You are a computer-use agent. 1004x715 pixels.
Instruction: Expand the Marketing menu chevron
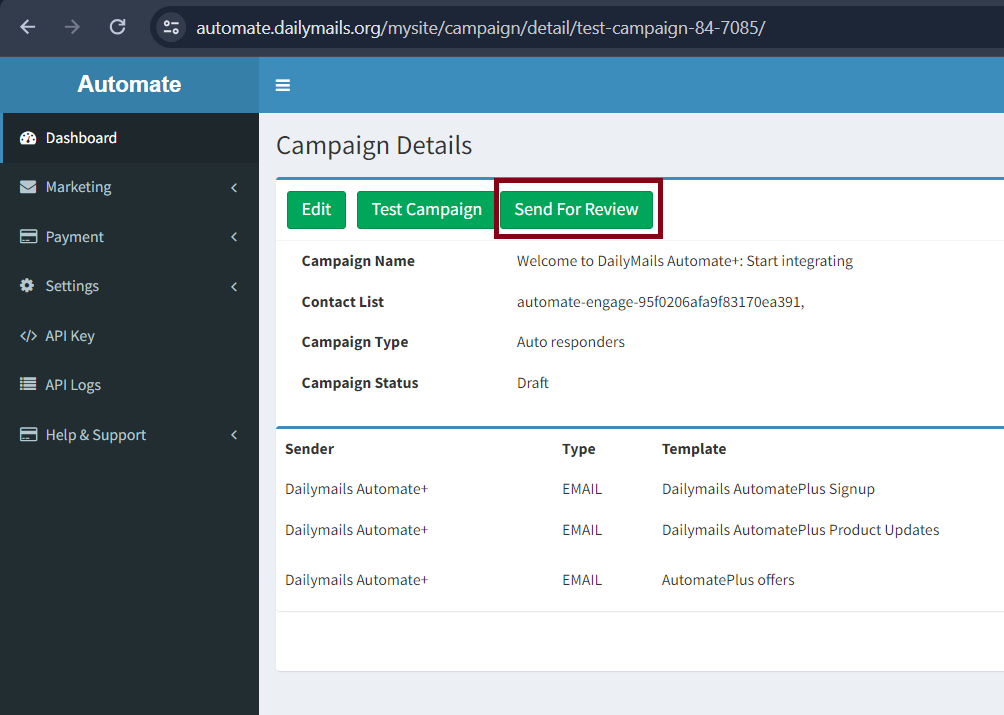[x=234, y=187]
